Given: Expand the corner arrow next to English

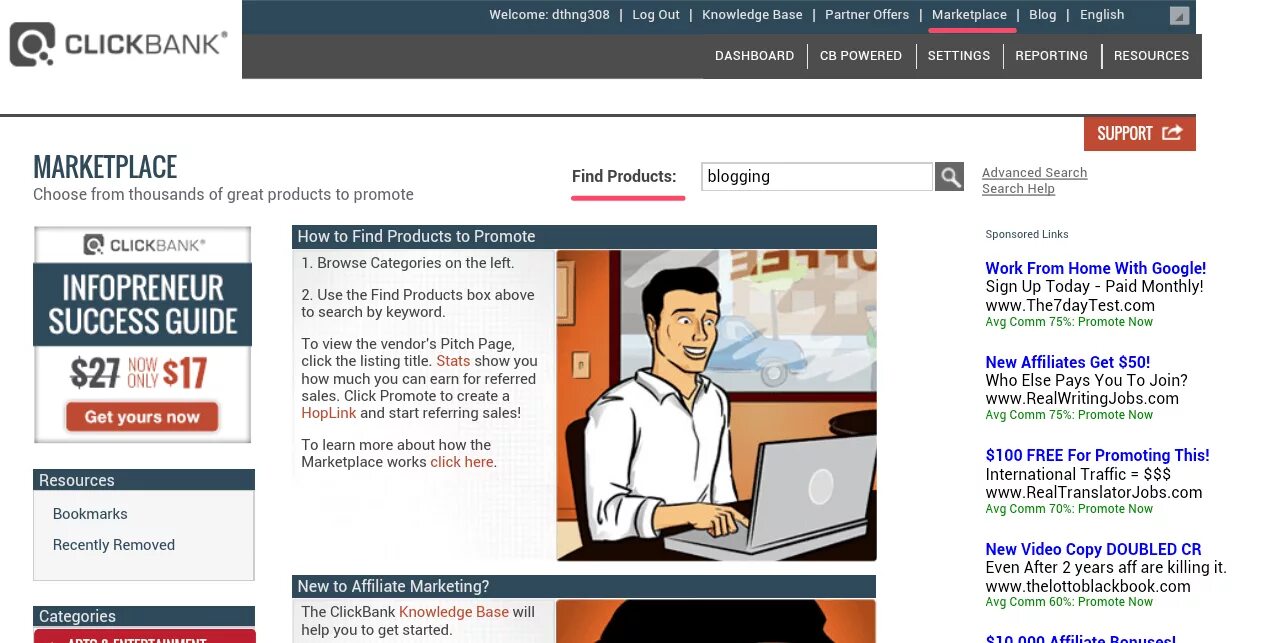Looking at the screenshot, I should (x=1179, y=15).
